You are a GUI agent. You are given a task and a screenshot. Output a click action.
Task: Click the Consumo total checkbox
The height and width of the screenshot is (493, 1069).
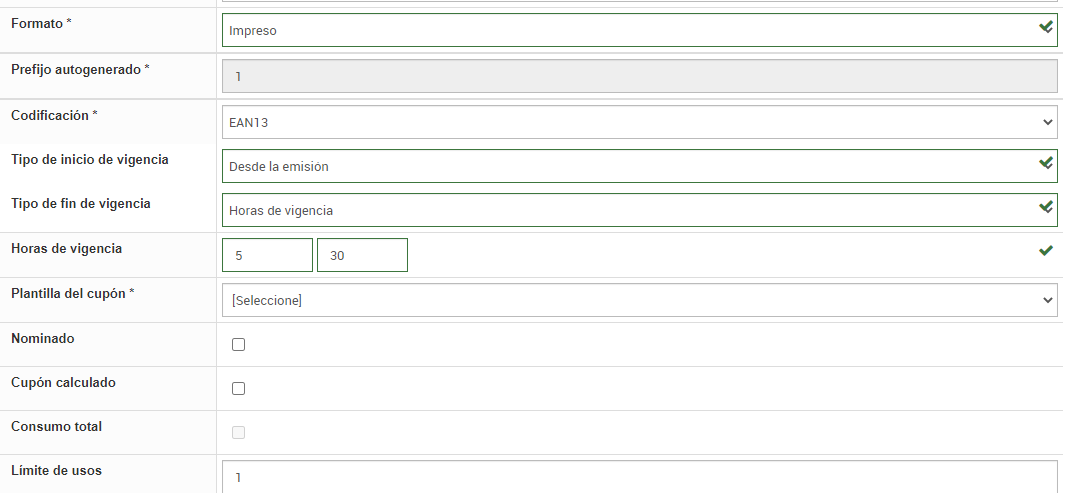click(238, 433)
